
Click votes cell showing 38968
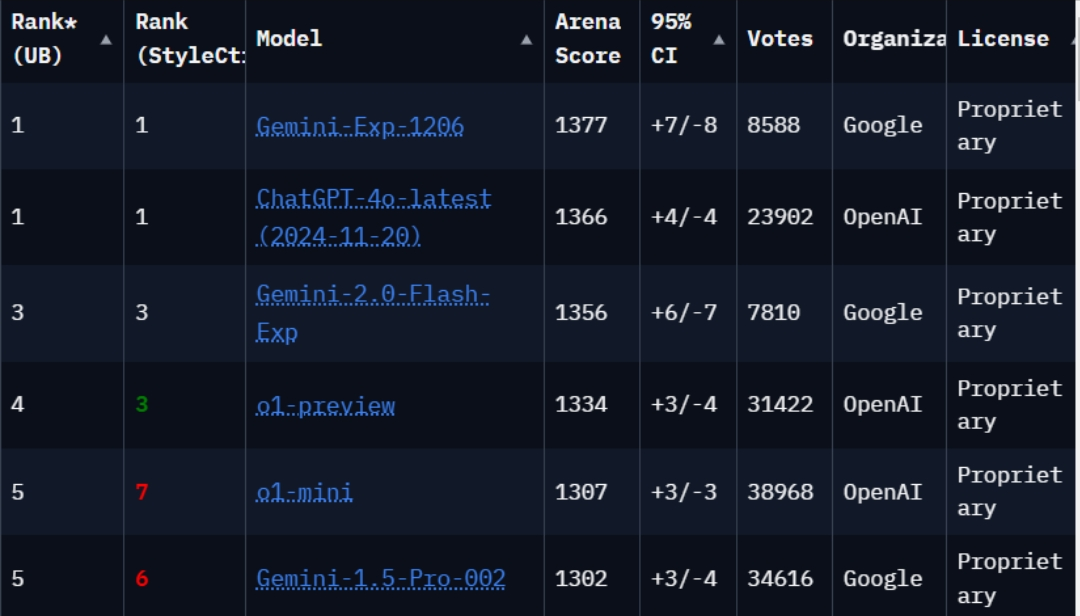click(x=780, y=492)
